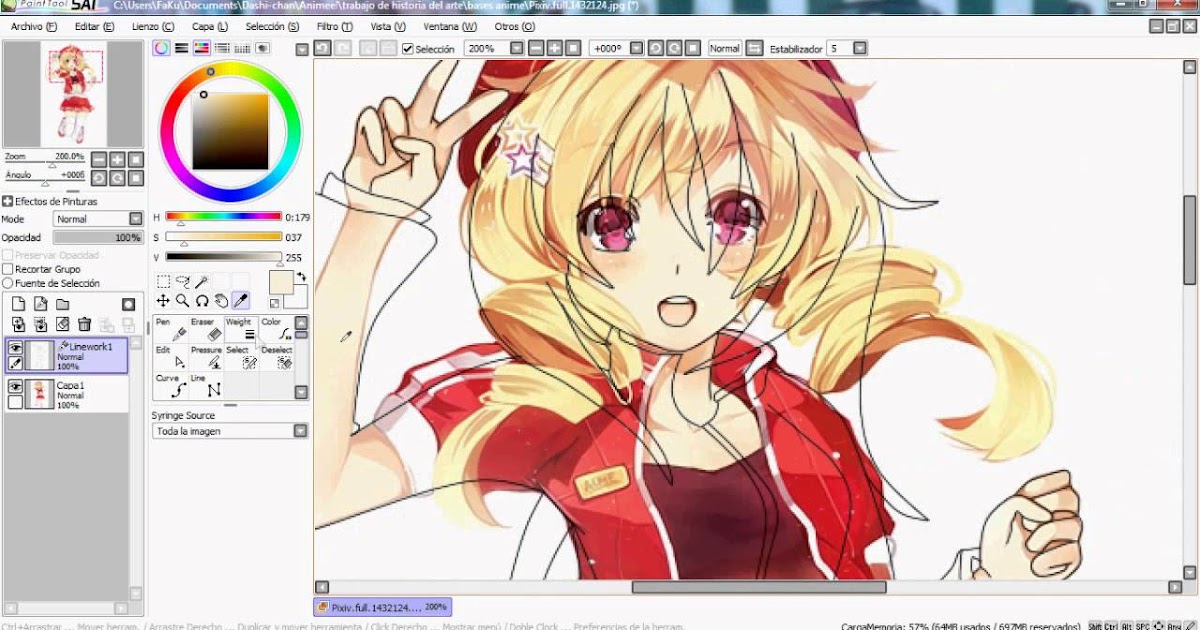
Task: Toggle the HSV slider panel
Action: (201, 48)
